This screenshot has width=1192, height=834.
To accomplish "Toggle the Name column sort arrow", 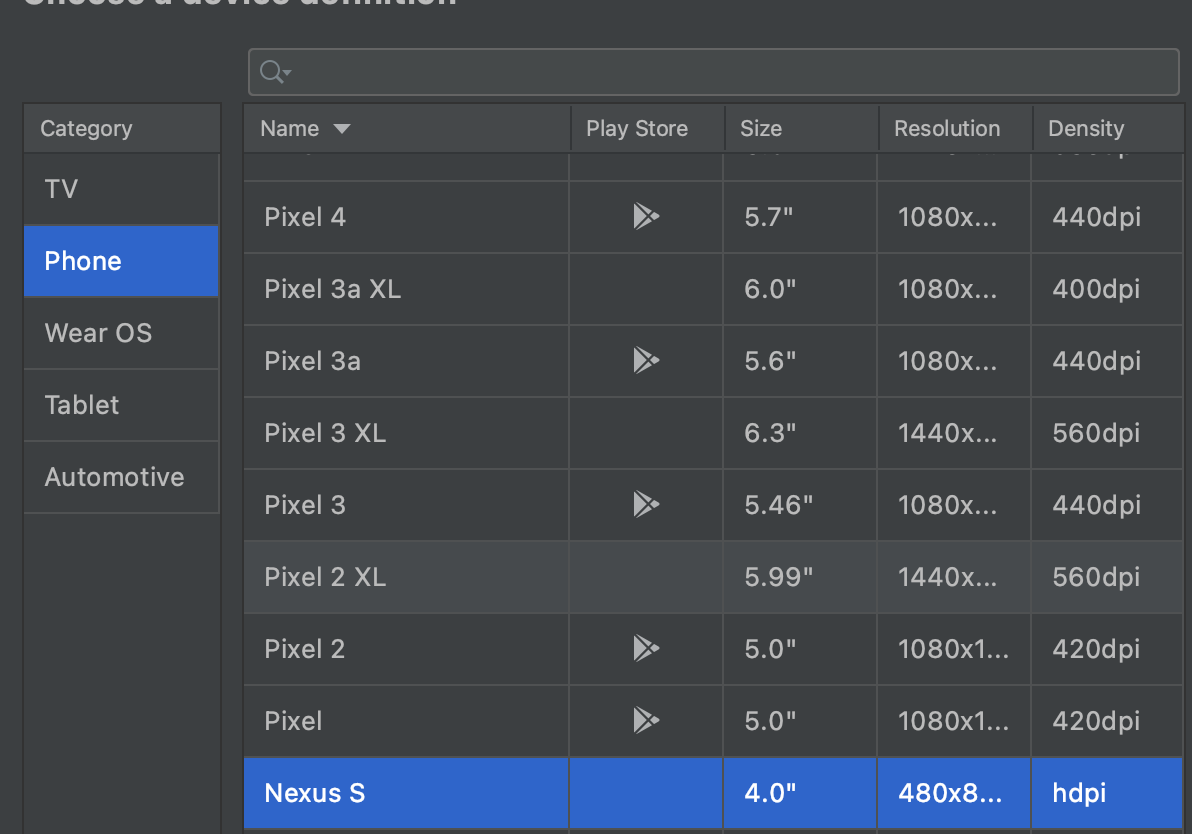I will click(342, 128).
